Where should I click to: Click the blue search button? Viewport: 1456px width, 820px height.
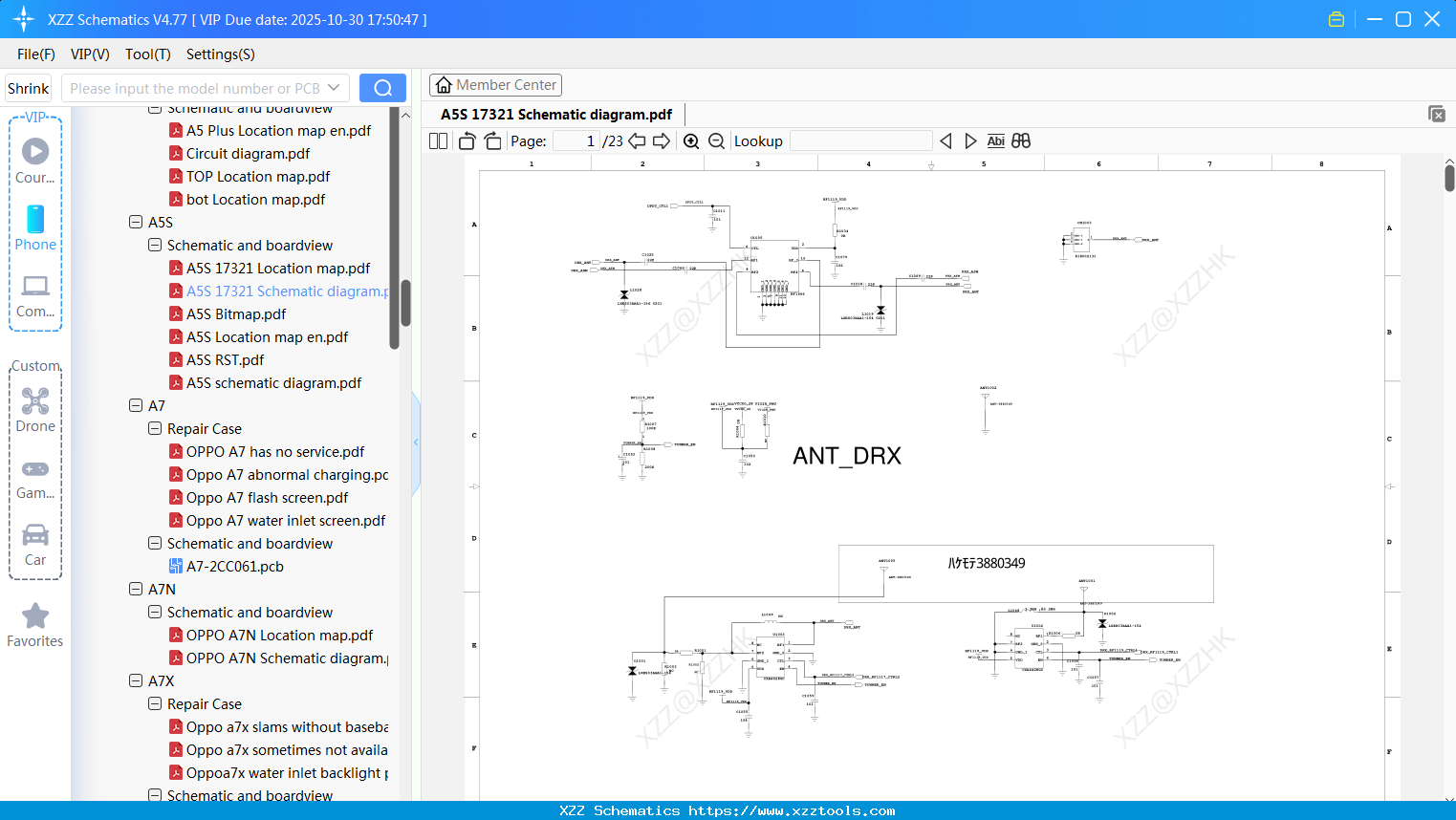[x=382, y=88]
